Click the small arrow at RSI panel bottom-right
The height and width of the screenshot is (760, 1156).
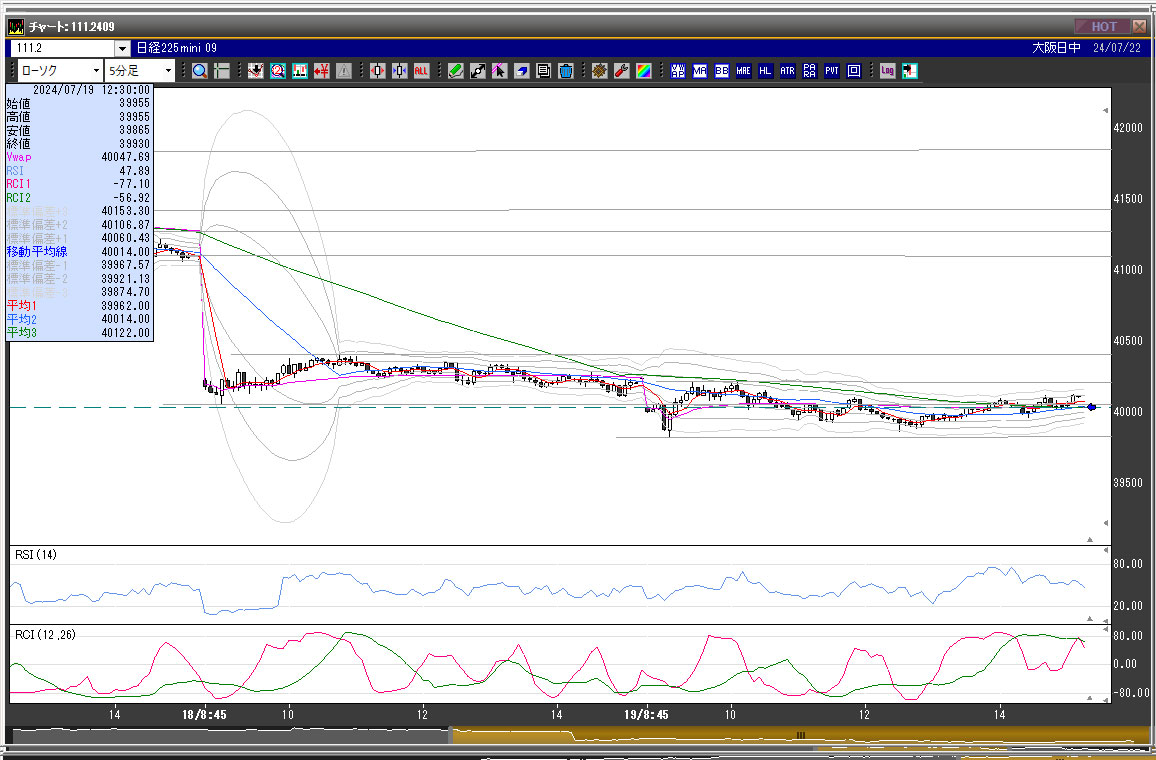click(1090, 618)
